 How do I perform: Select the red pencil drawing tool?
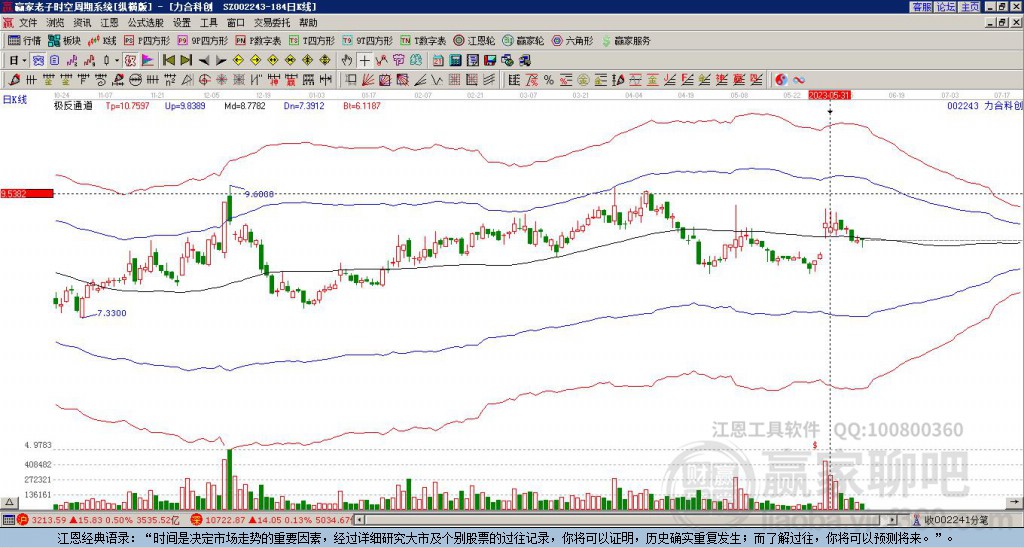coord(13,80)
